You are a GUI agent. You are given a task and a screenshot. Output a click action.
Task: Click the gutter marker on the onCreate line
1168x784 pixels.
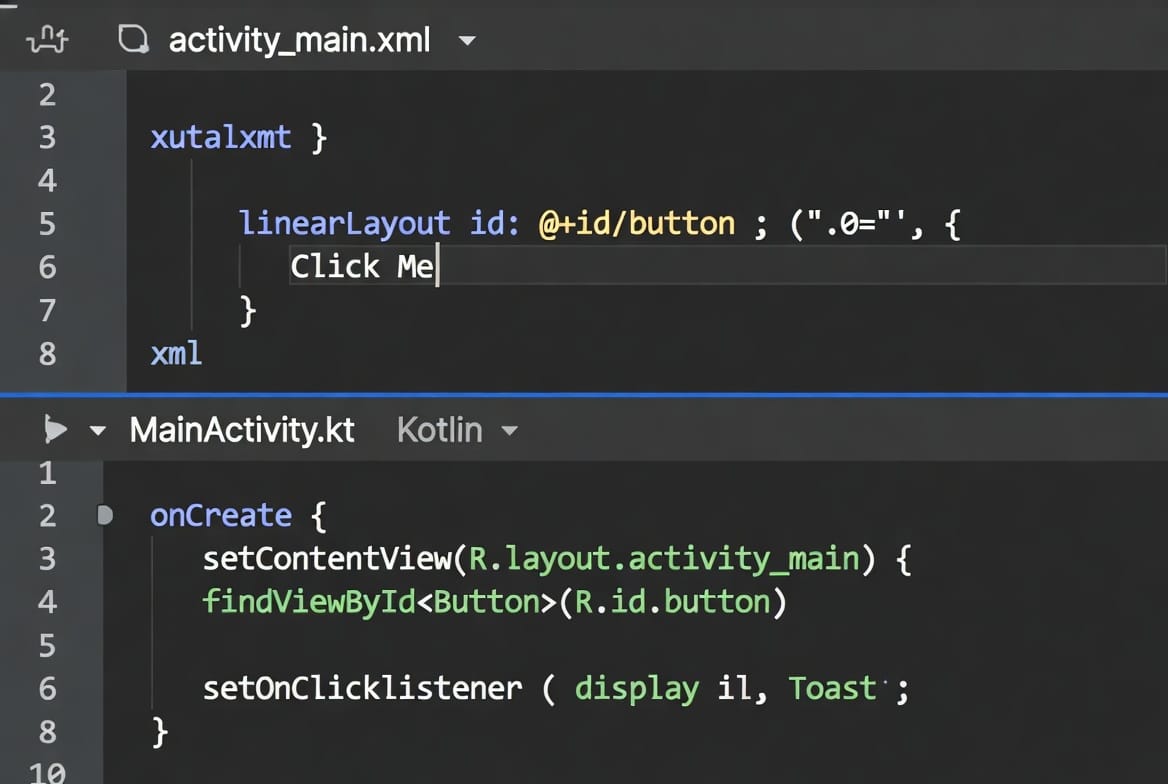104,516
